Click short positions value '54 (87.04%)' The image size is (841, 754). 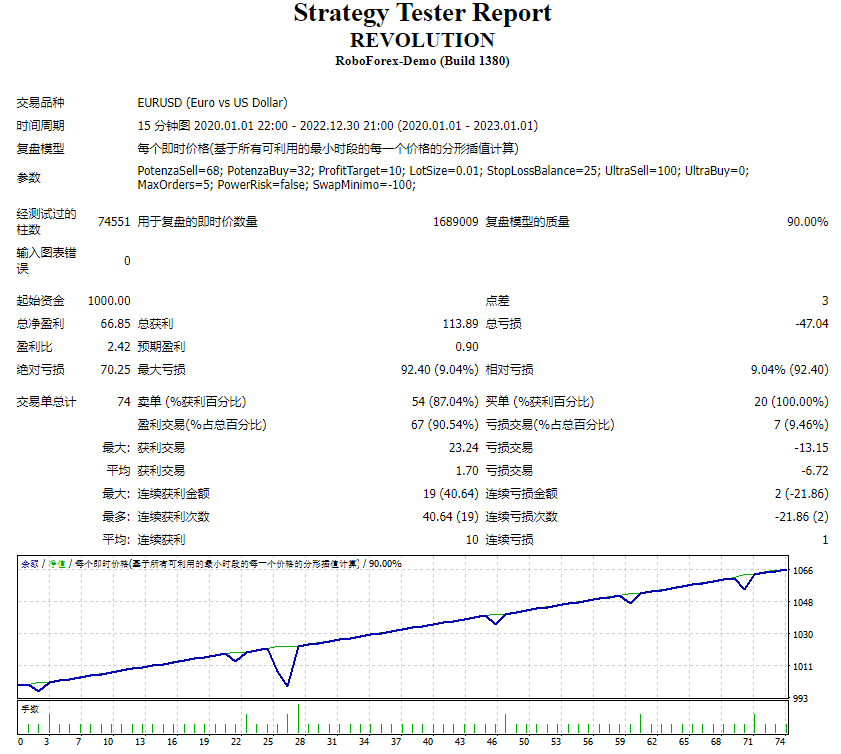(445, 402)
